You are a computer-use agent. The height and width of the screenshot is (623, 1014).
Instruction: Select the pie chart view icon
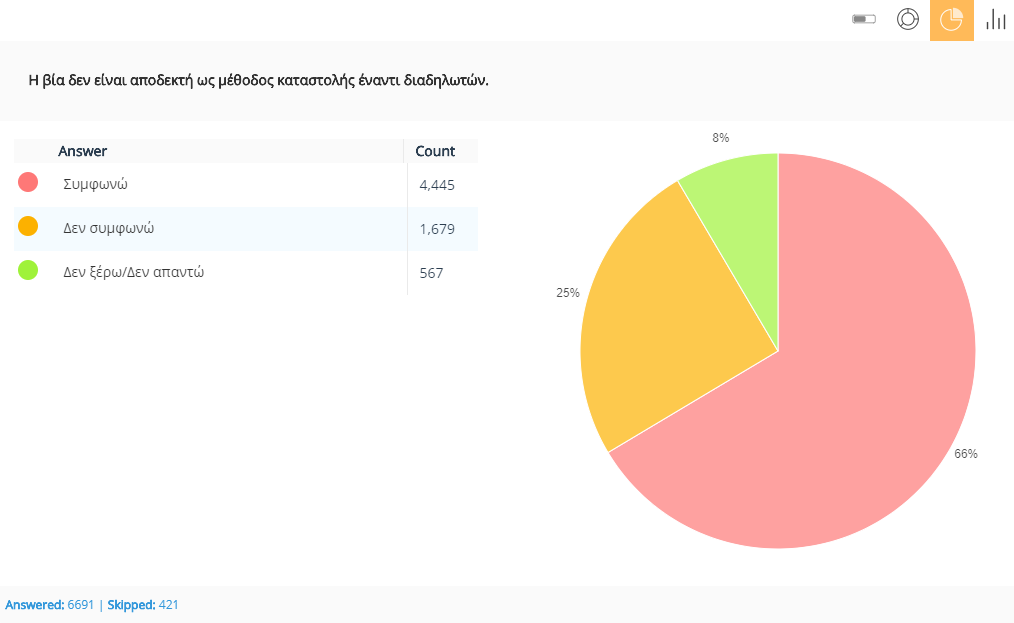951,20
